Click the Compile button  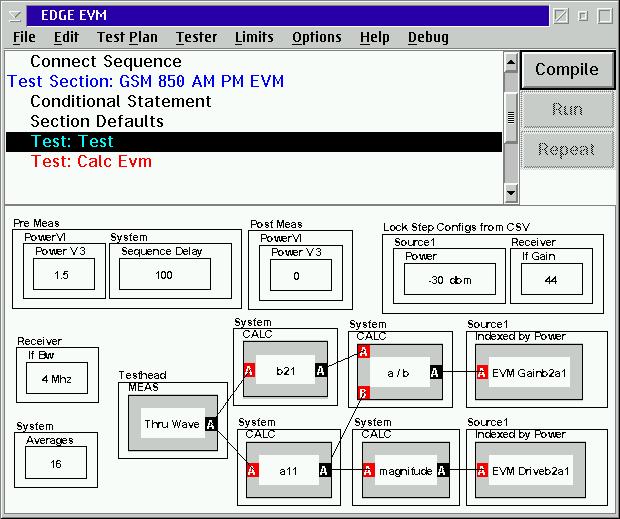coord(567,70)
